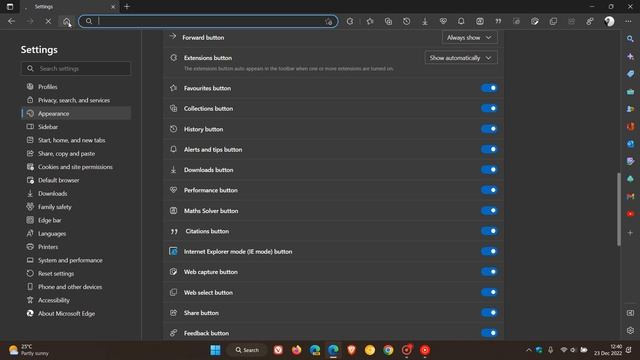640x360 pixels.
Task: Open Google Chrome from the taskbar
Action: (x=388, y=350)
